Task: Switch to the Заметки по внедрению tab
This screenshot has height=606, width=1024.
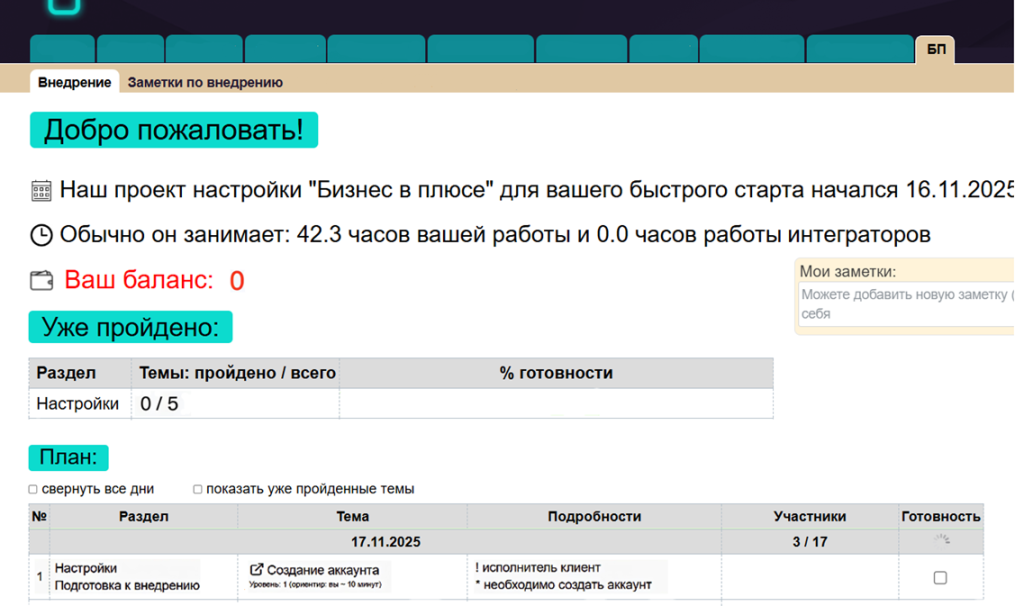Action: point(205,83)
